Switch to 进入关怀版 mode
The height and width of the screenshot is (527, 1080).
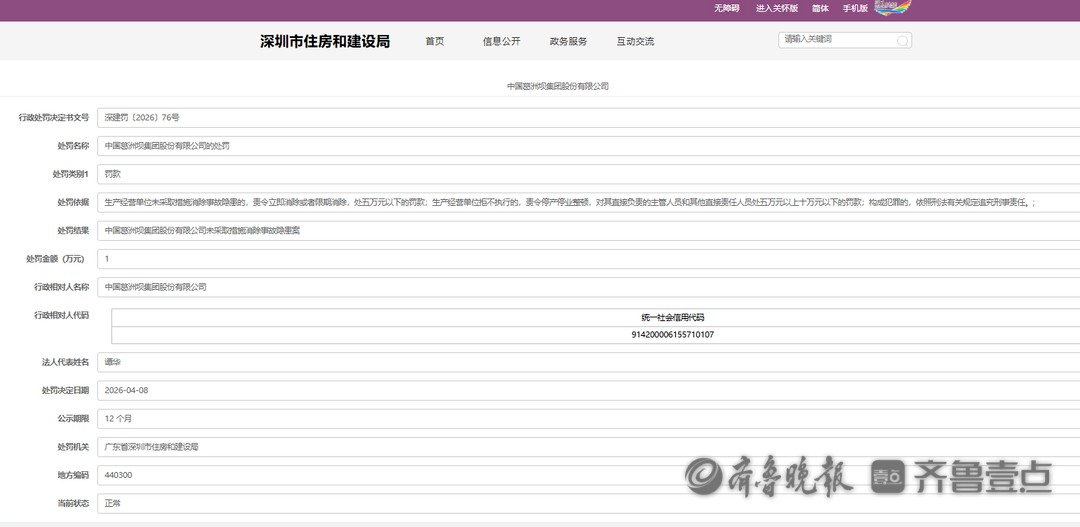776,8
